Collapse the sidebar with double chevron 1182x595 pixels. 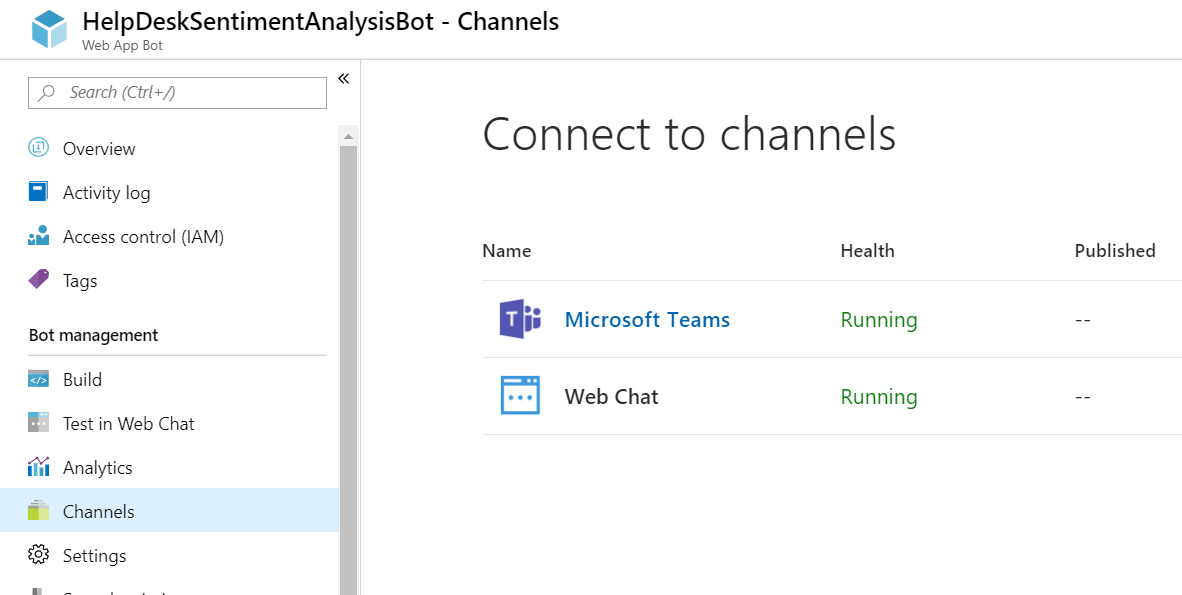(x=343, y=78)
